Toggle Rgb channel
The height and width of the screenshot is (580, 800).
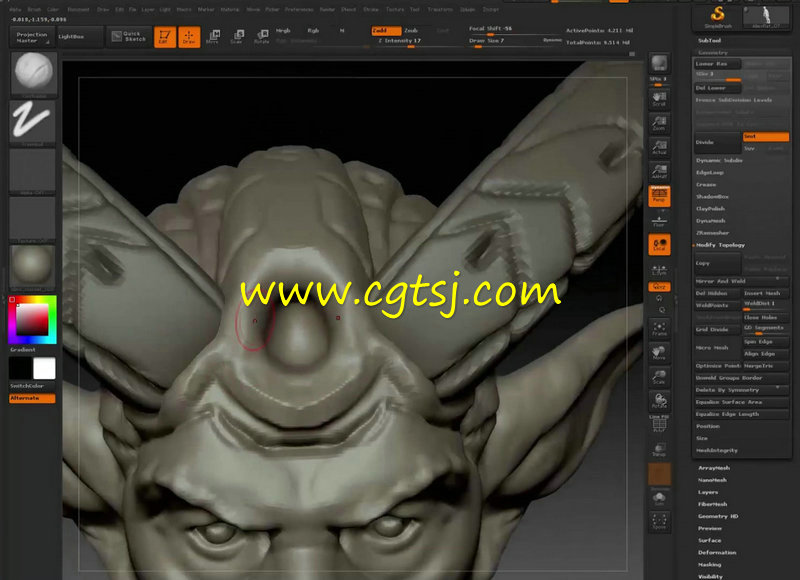pyautogui.click(x=313, y=31)
